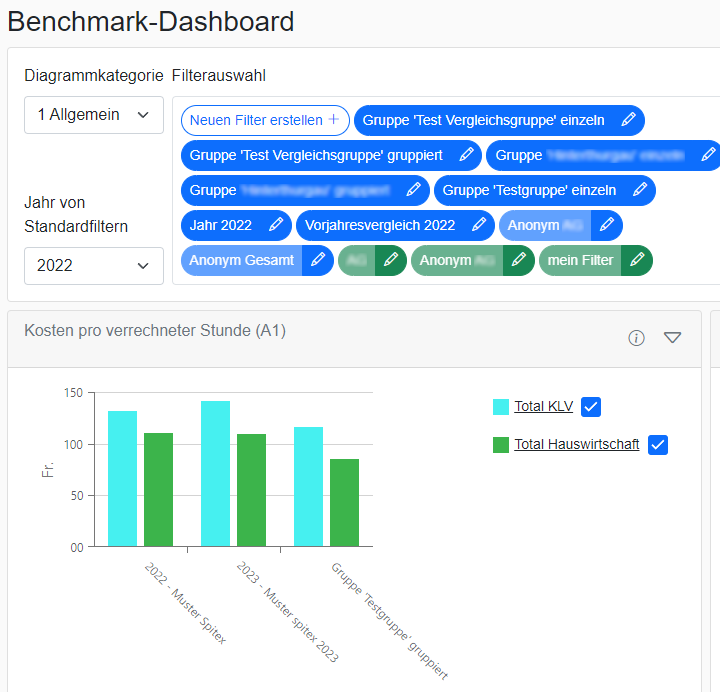This screenshot has width=720, height=692.
Task: Uncheck the Total Hauswirtschaft checkbox
Action: coord(658,445)
